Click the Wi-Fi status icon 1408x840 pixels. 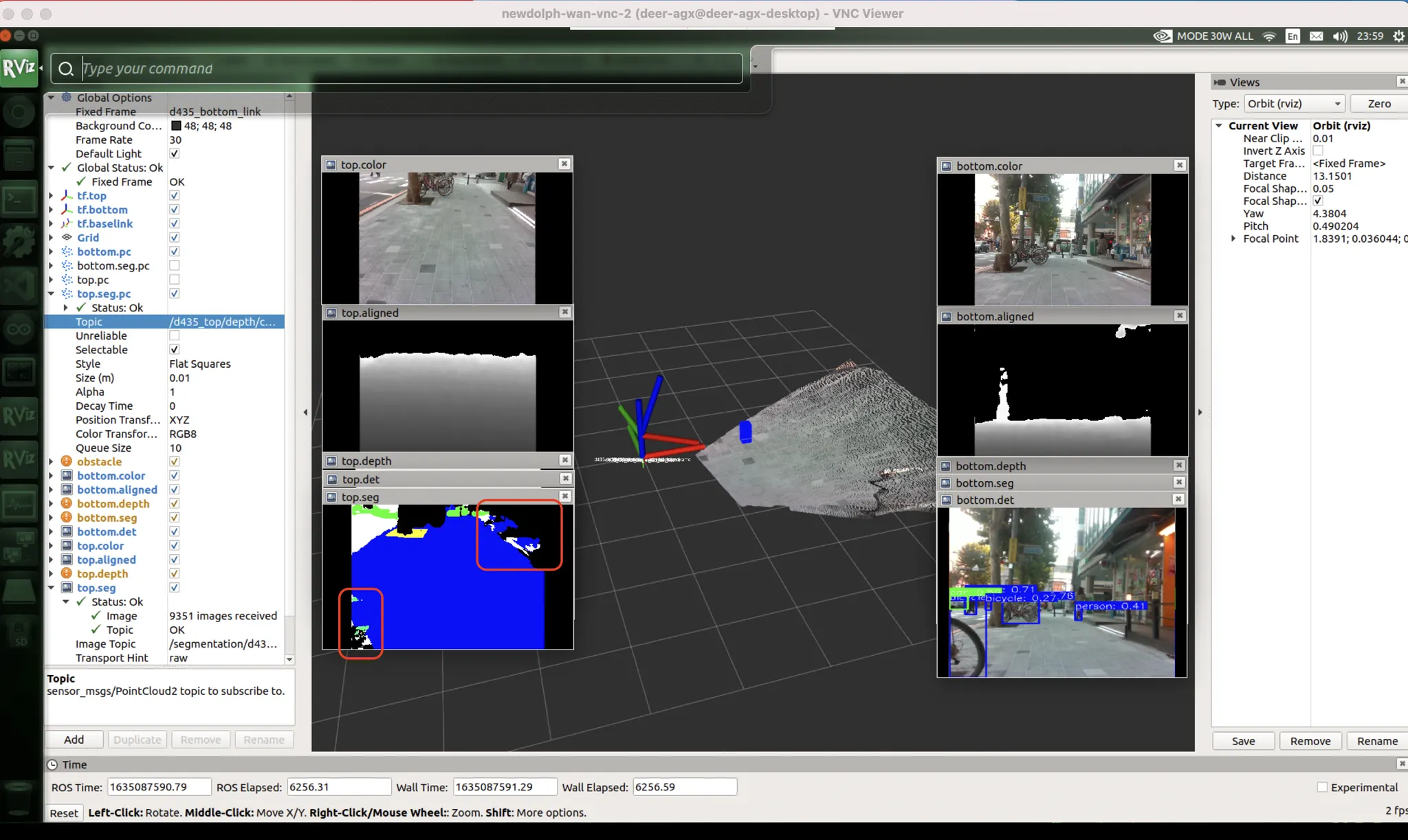coord(1269,36)
